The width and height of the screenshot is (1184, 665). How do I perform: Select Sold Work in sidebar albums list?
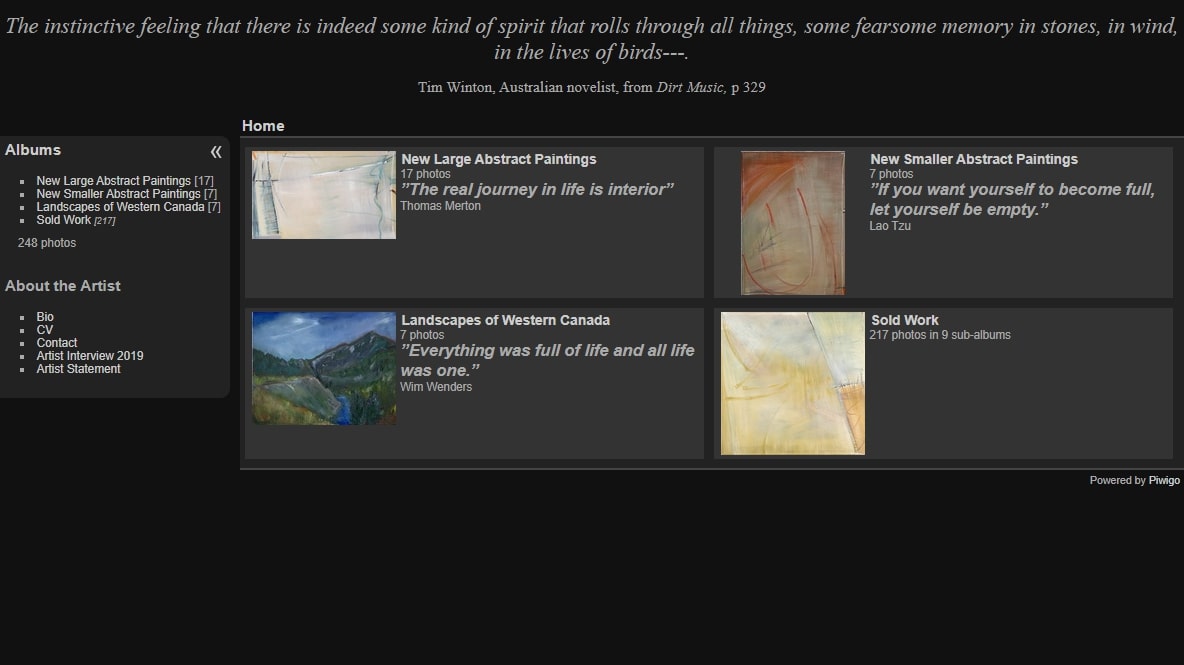point(63,220)
